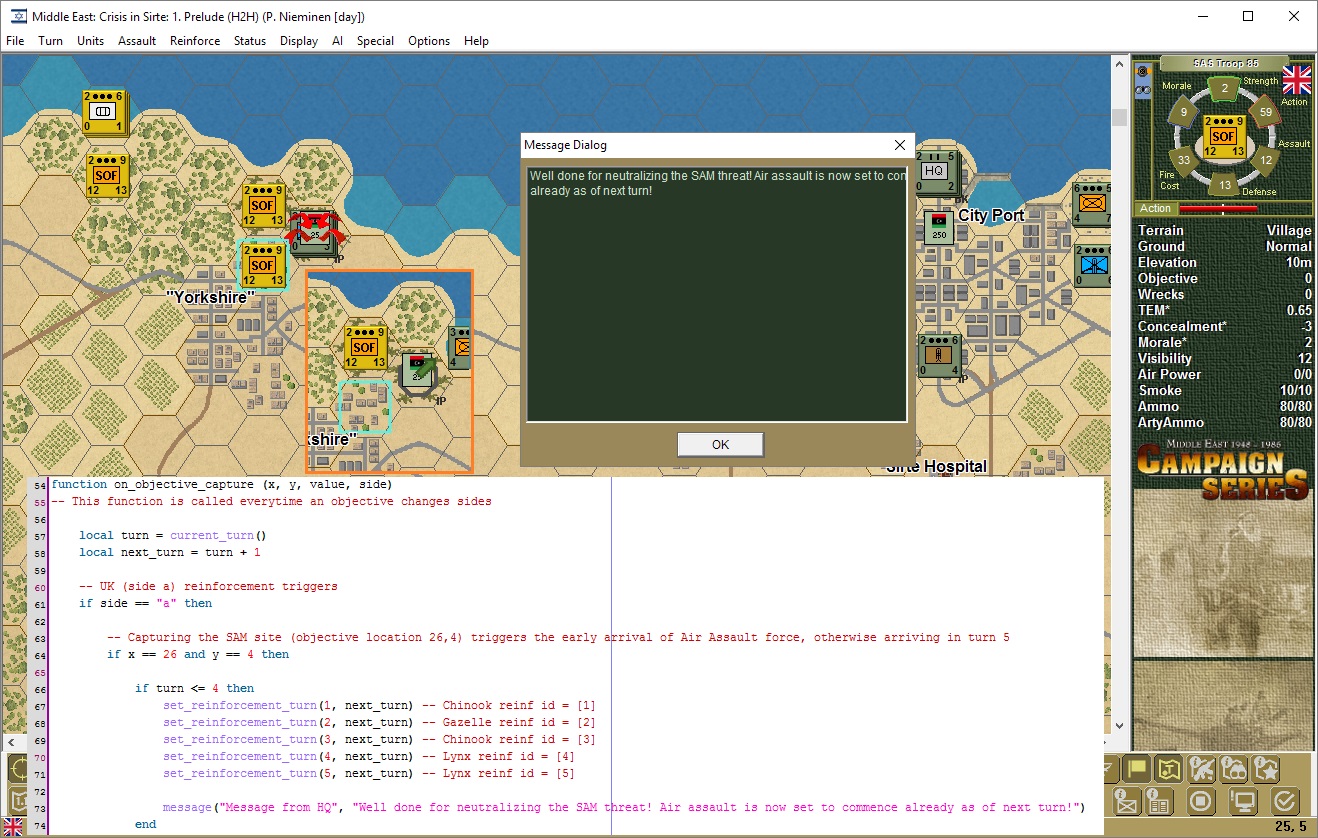Open the File menu
Viewport: 1318px width, 838px height.
[x=15, y=41]
